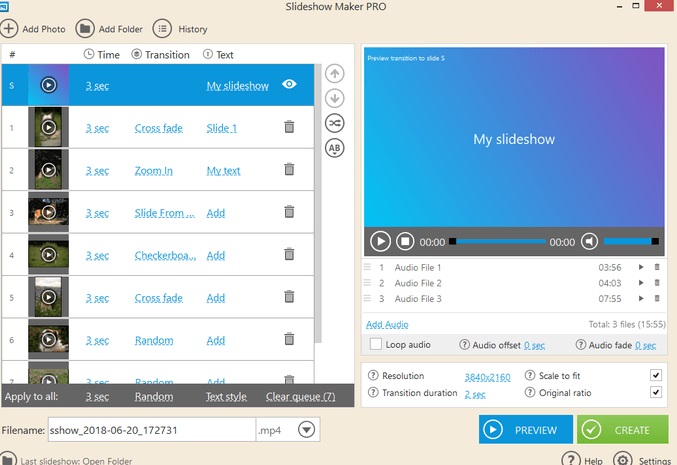
Task: Move selected slide down with arrow icon
Action: coord(335,98)
